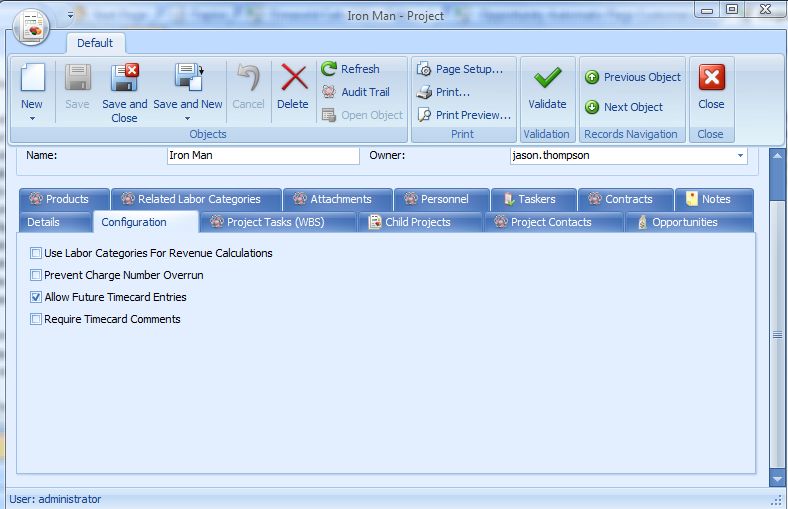
Task: Click the Records Navigation group label
Action: click(x=631, y=134)
